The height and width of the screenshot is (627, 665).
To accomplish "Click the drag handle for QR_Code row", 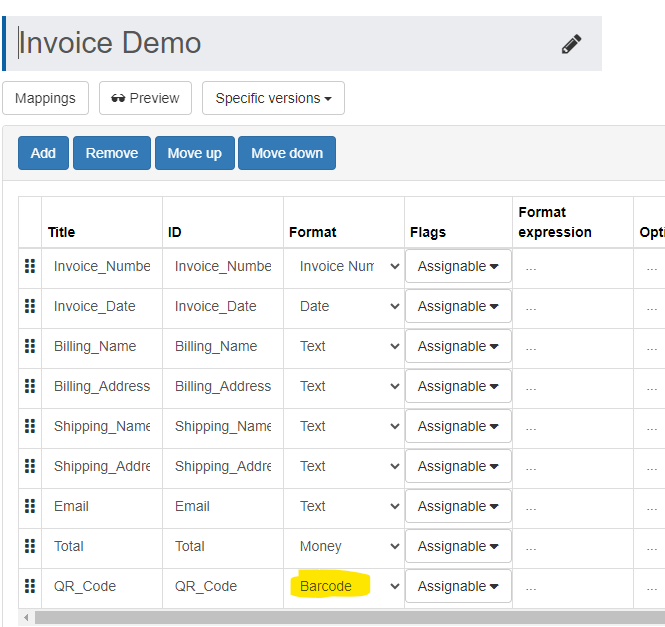I will coord(30,586).
